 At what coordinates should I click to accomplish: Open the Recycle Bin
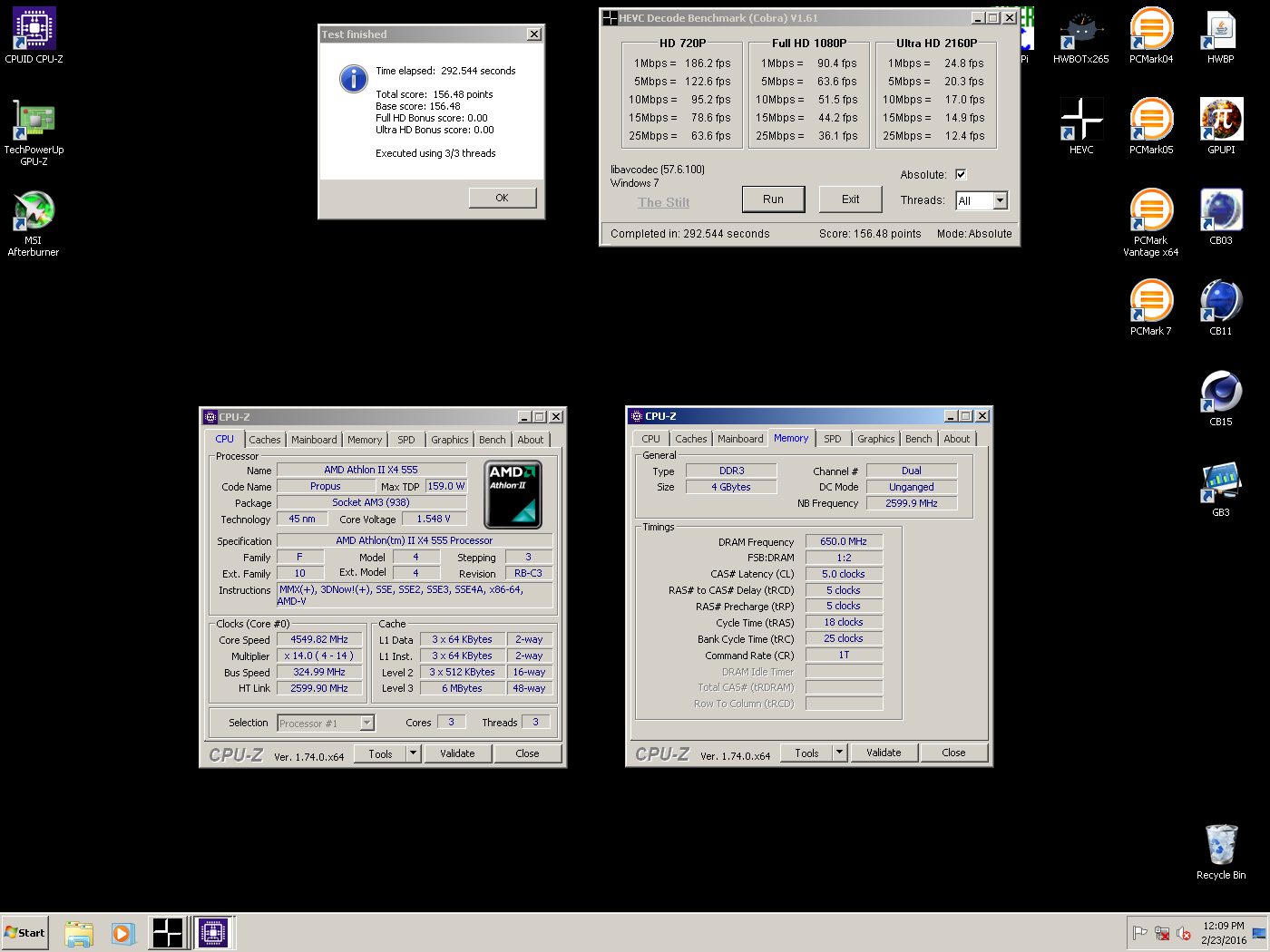point(1221,851)
